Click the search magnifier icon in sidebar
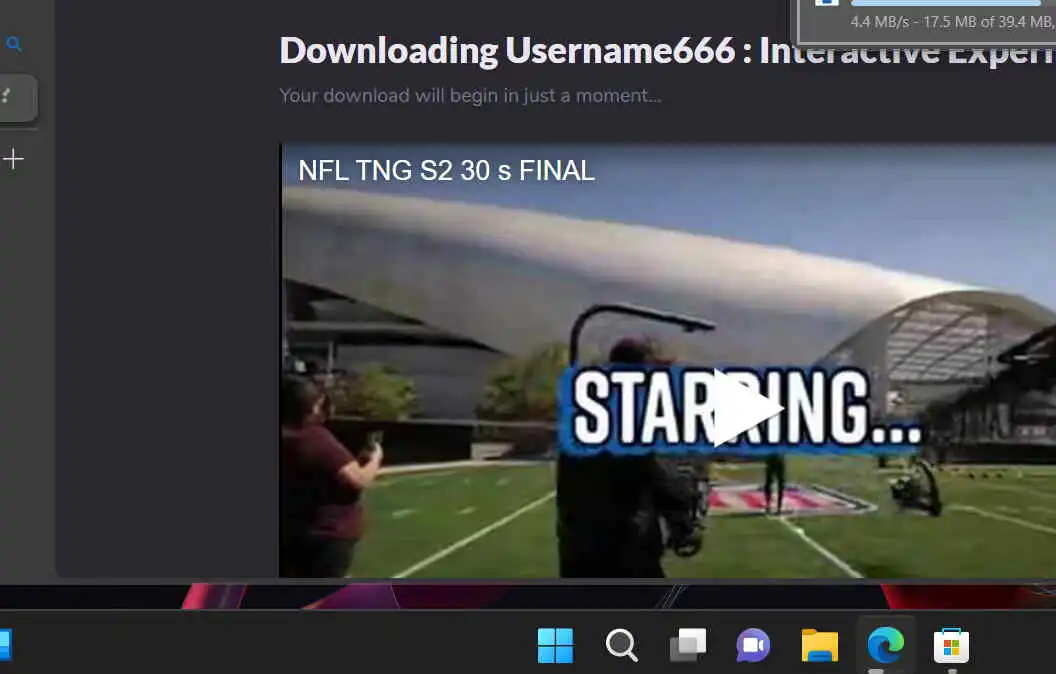The height and width of the screenshot is (674, 1056). click(x=13, y=44)
